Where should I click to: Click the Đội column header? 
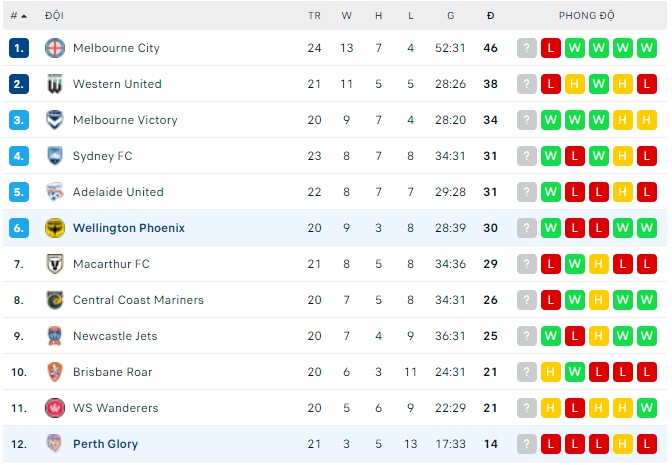(54, 16)
